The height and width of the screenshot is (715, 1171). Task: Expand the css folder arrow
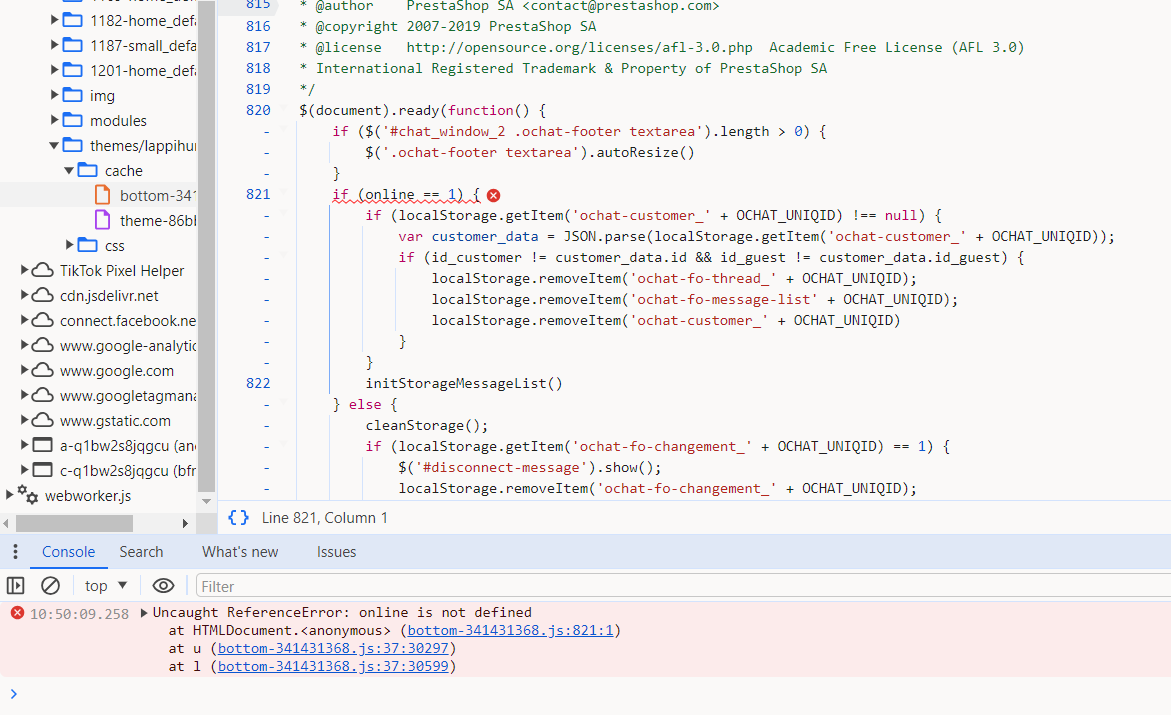coord(69,244)
